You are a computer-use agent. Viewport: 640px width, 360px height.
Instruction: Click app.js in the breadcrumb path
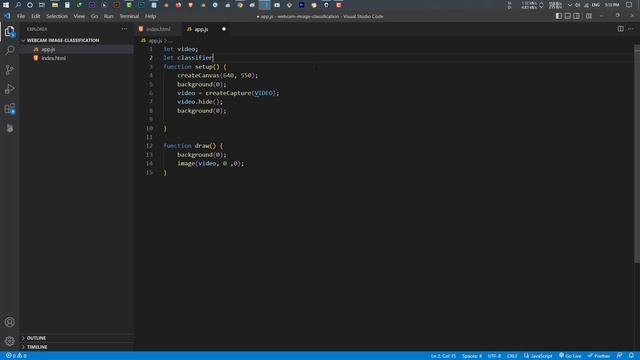click(x=155, y=41)
